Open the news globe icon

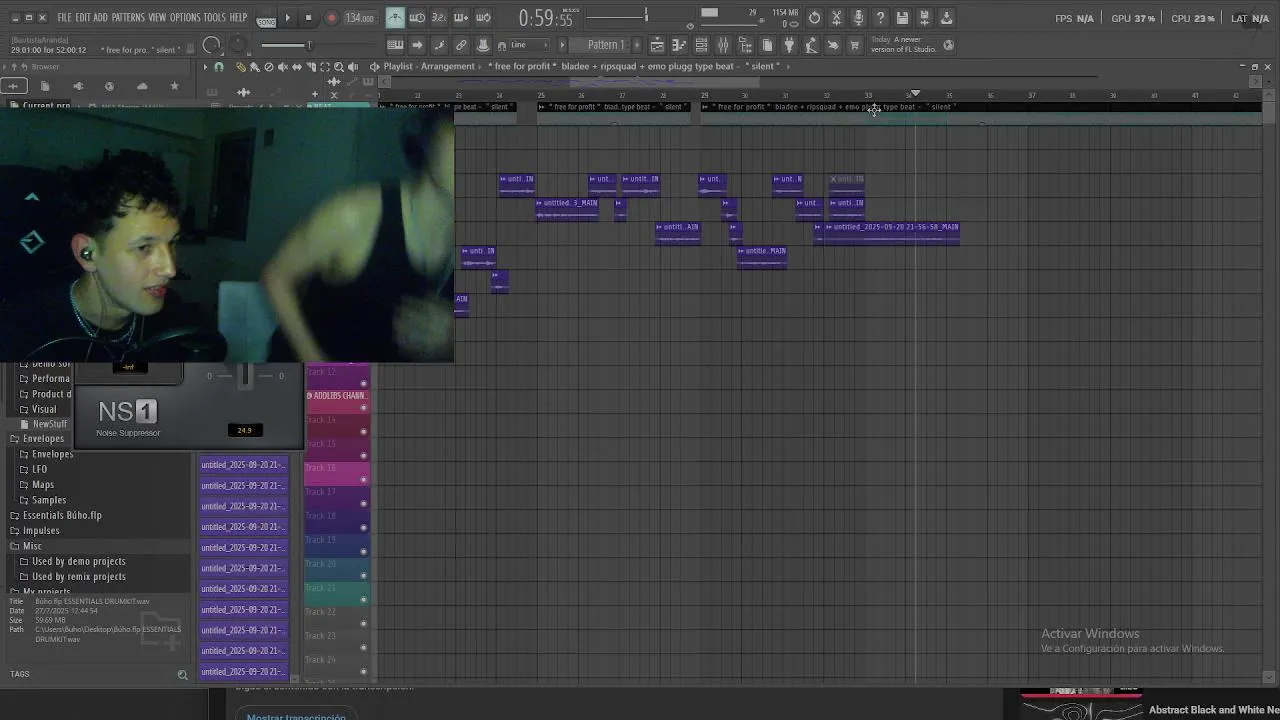(948, 45)
